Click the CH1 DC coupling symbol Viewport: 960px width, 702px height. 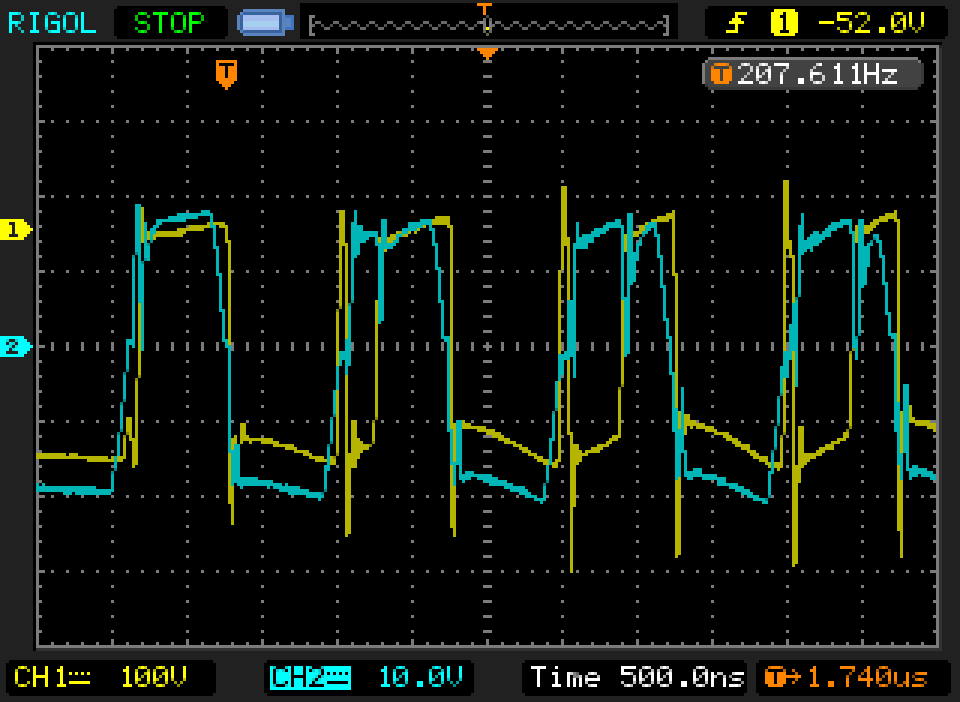coord(80,678)
